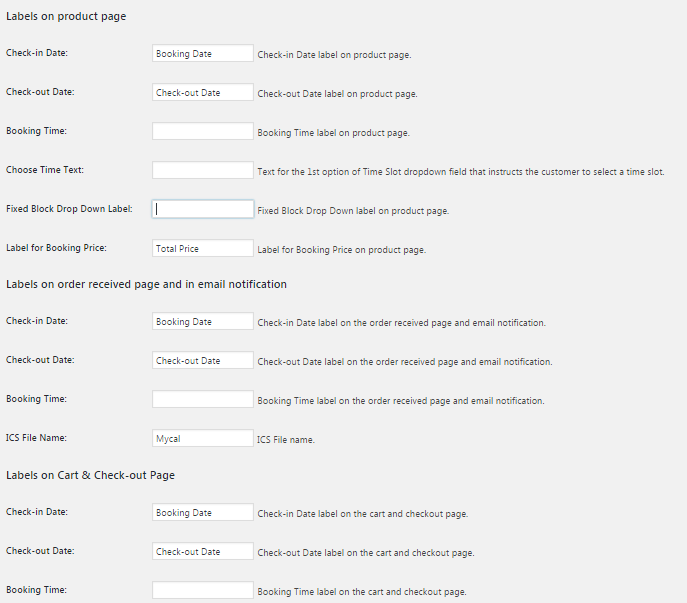Click 'Check-out Date label on product page.' description
Image resolution: width=687 pixels, height=603 pixels.
(x=337, y=94)
